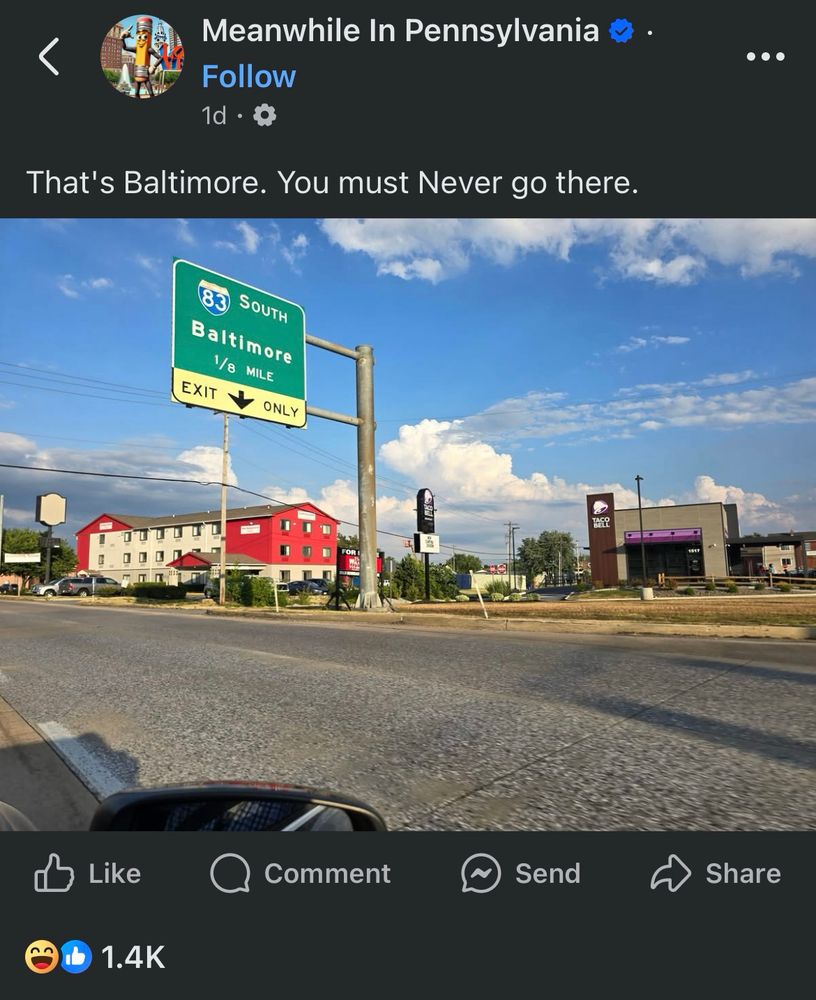
Task: Tap the Like label text
Action: pyautogui.click(x=115, y=874)
